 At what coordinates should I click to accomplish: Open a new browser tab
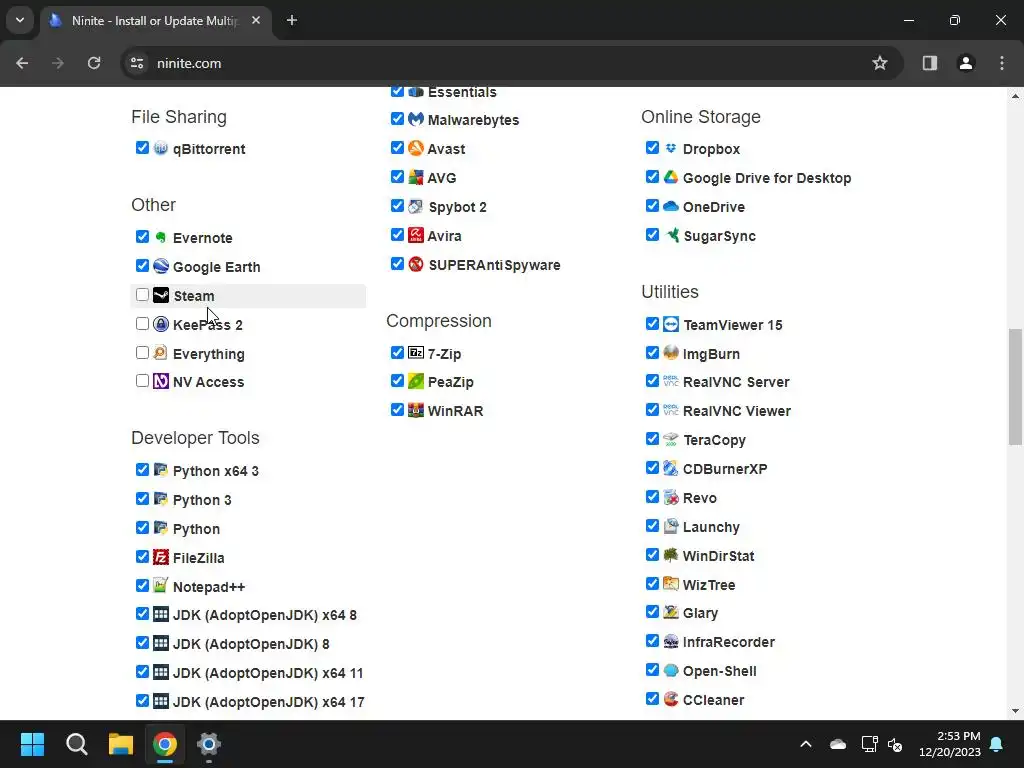click(x=292, y=20)
